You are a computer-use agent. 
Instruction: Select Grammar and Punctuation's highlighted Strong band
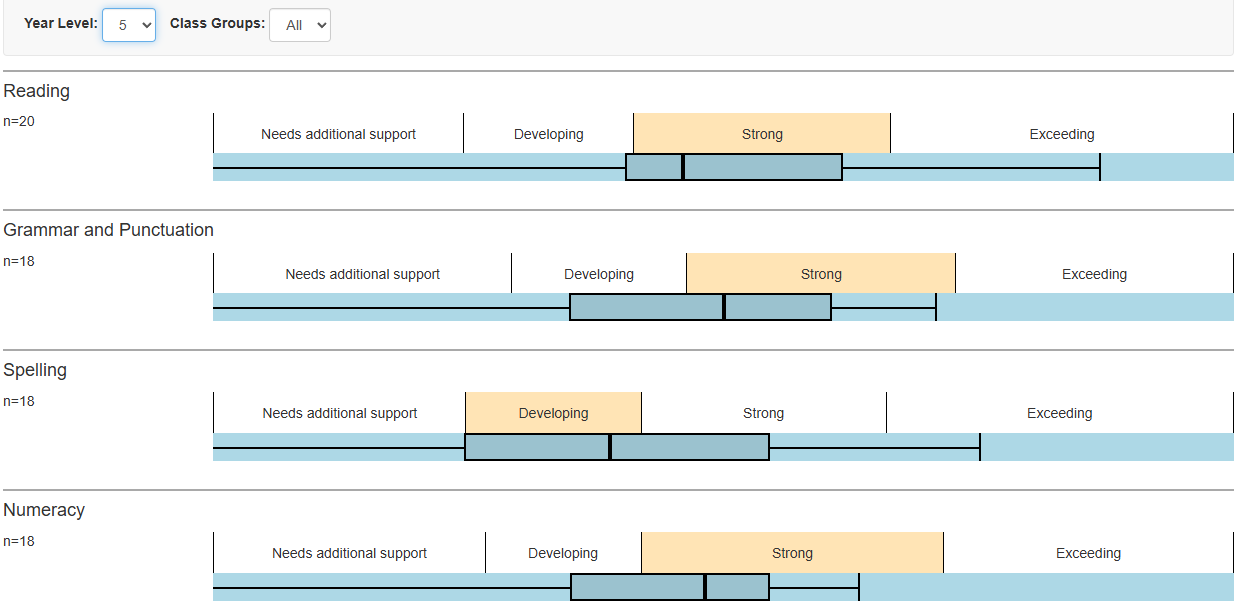pyautogui.click(x=821, y=274)
